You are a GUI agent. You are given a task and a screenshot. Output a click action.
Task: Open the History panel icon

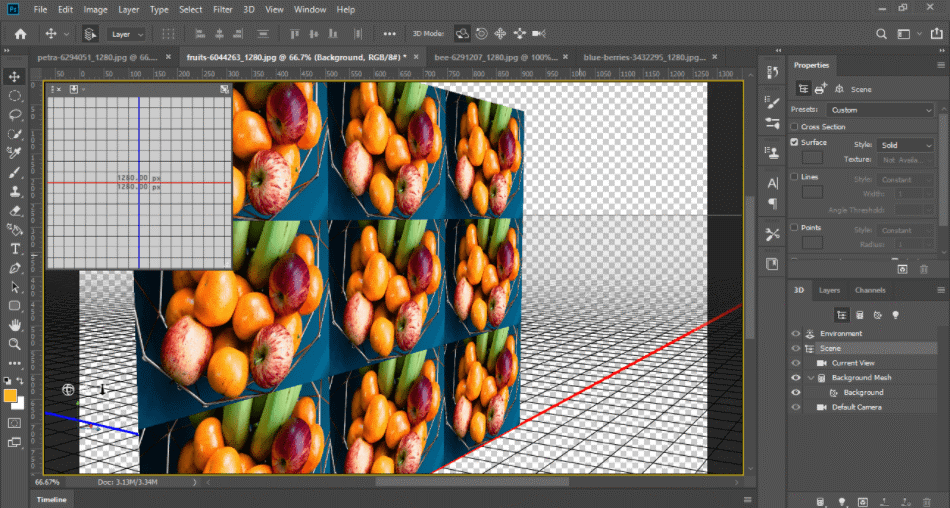(x=772, y=73)
